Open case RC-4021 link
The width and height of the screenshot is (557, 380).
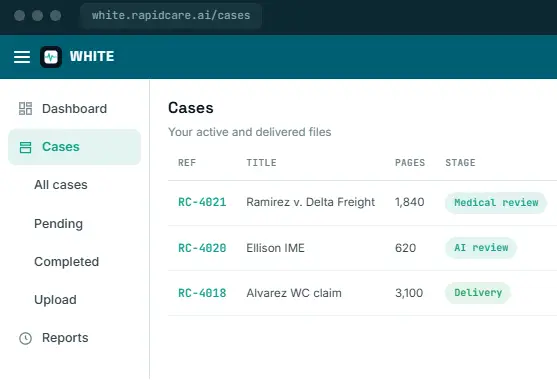pyautogui.click(x=202, y=202)
